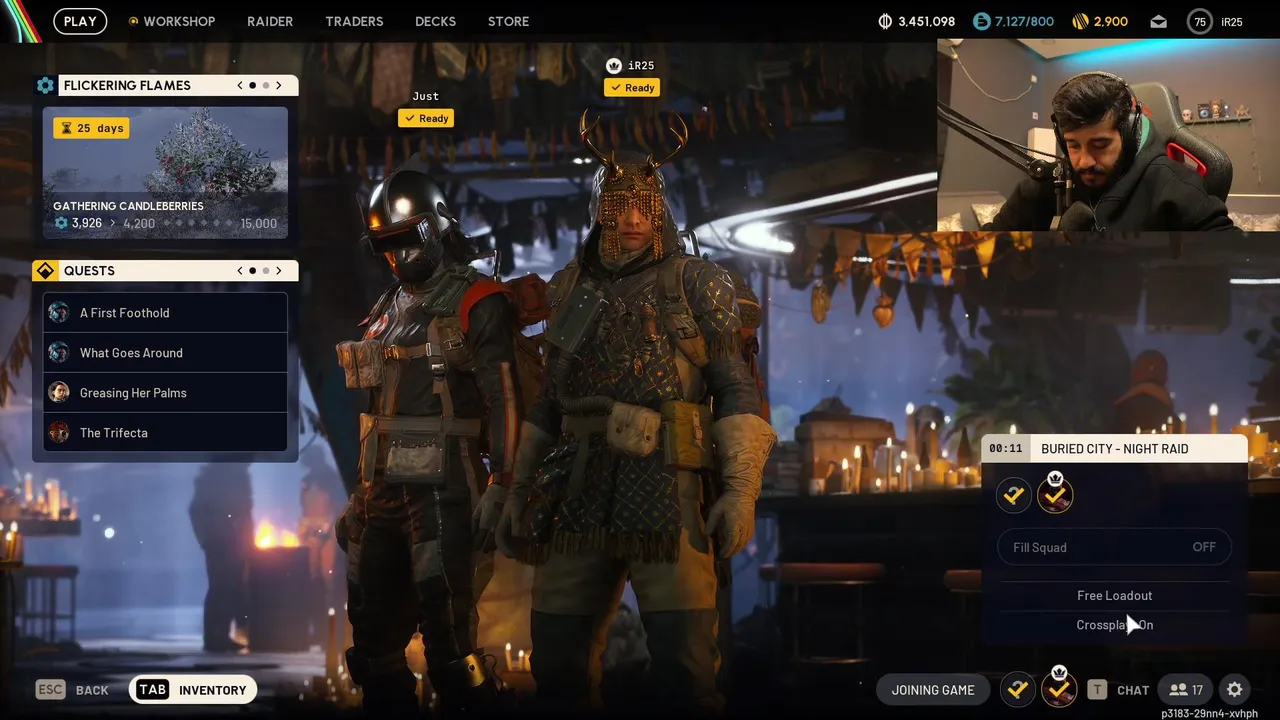Click bottom bar first member ready checkmark

(1018, 689)
